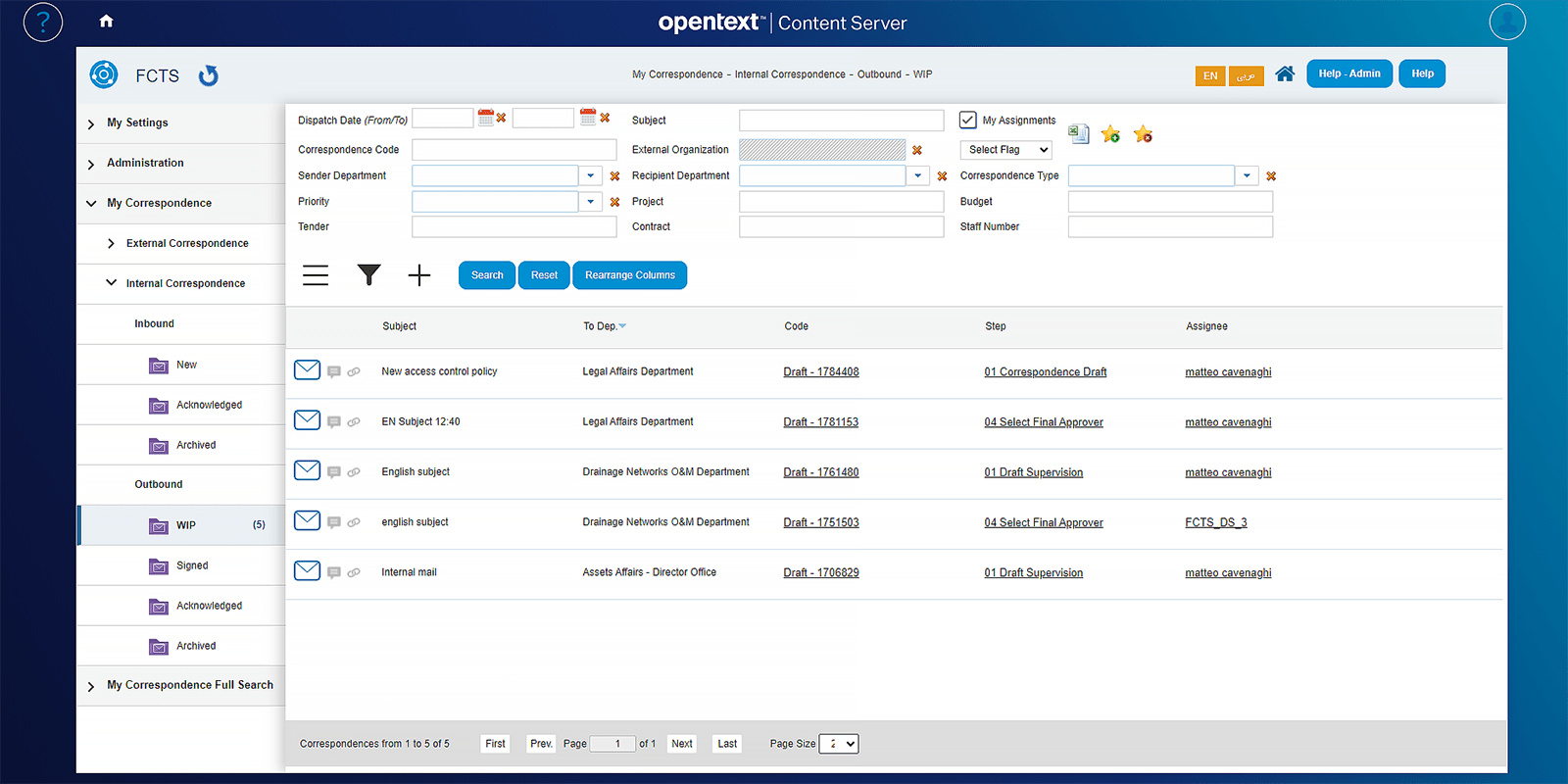
Task: Click the remove favorite star icon
Action: 1143,134
